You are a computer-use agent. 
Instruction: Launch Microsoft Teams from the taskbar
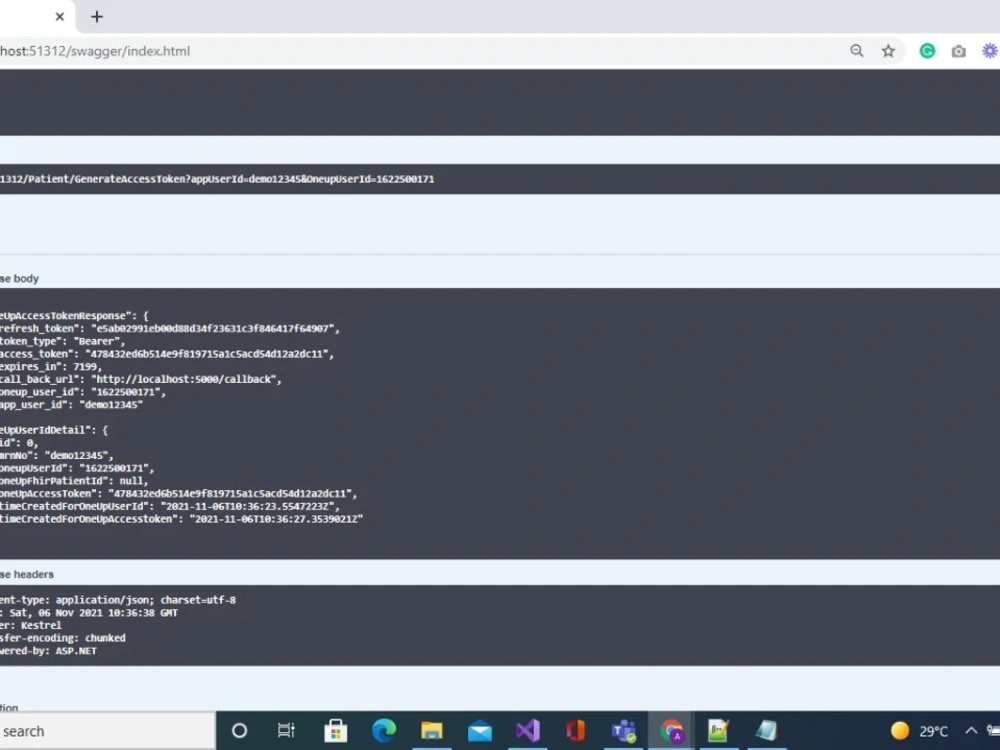tap(624, 730)
